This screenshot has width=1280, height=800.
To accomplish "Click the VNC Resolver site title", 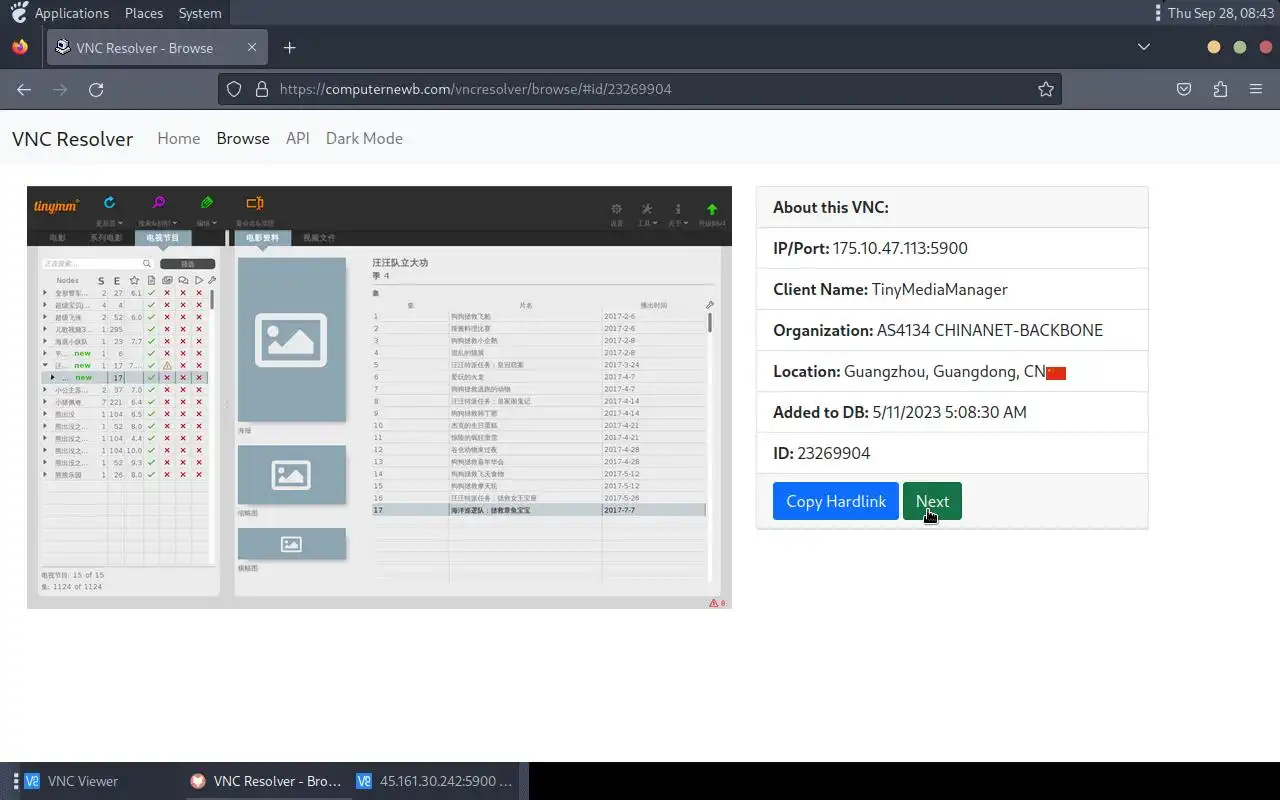I will pos(72,139).
